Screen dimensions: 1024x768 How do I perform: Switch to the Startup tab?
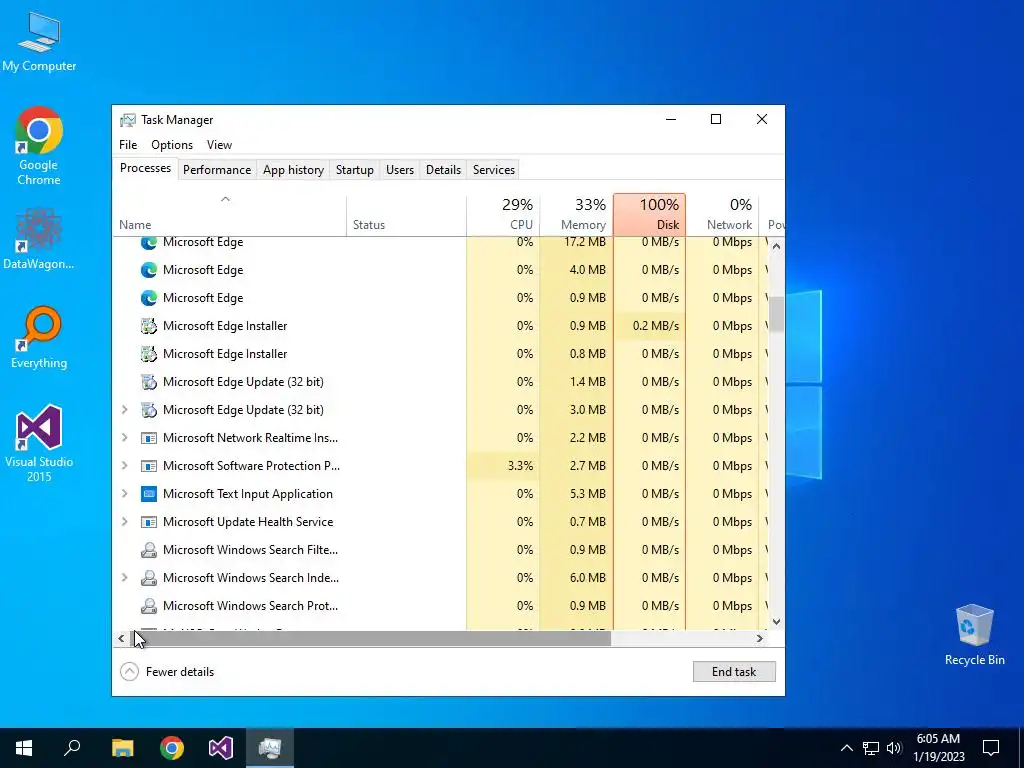355,170
